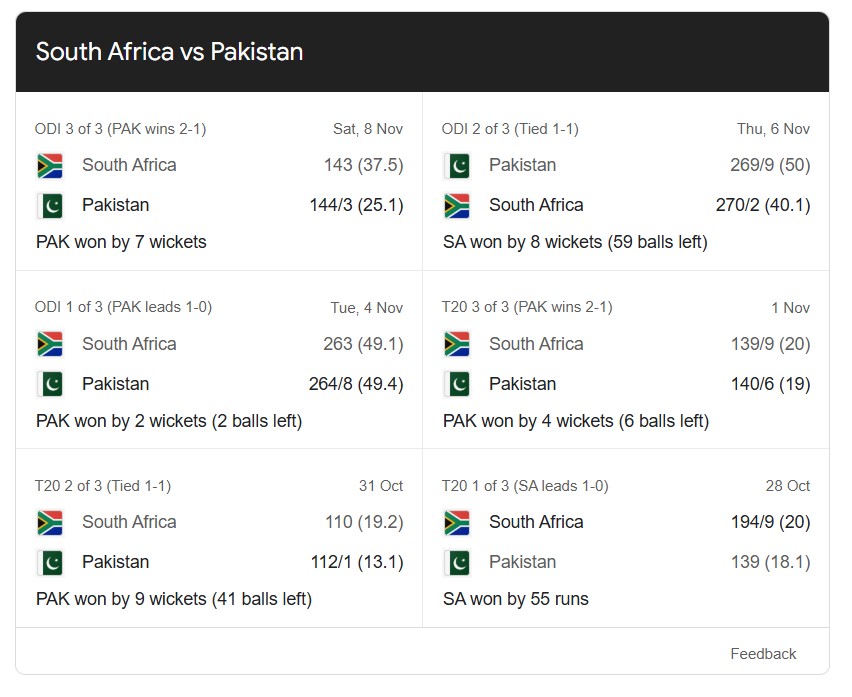Image resolution: width=852 pixels, height=697 pixels.
Task: Open the Feedback link
Action: pyautogui.click(x=763, y=653)
